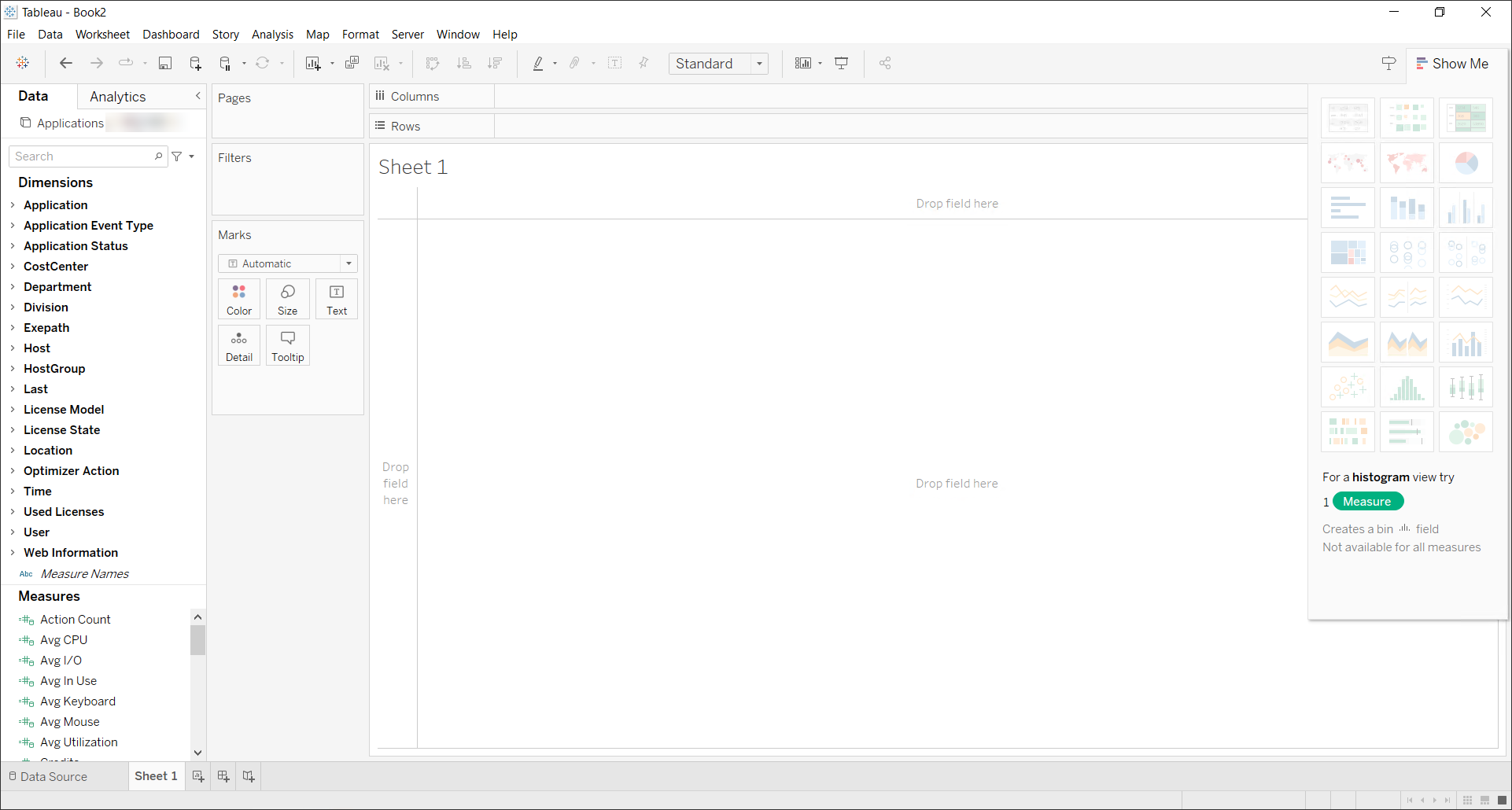
Task: Create a new dashboard
Action: [x=223, y=776]
